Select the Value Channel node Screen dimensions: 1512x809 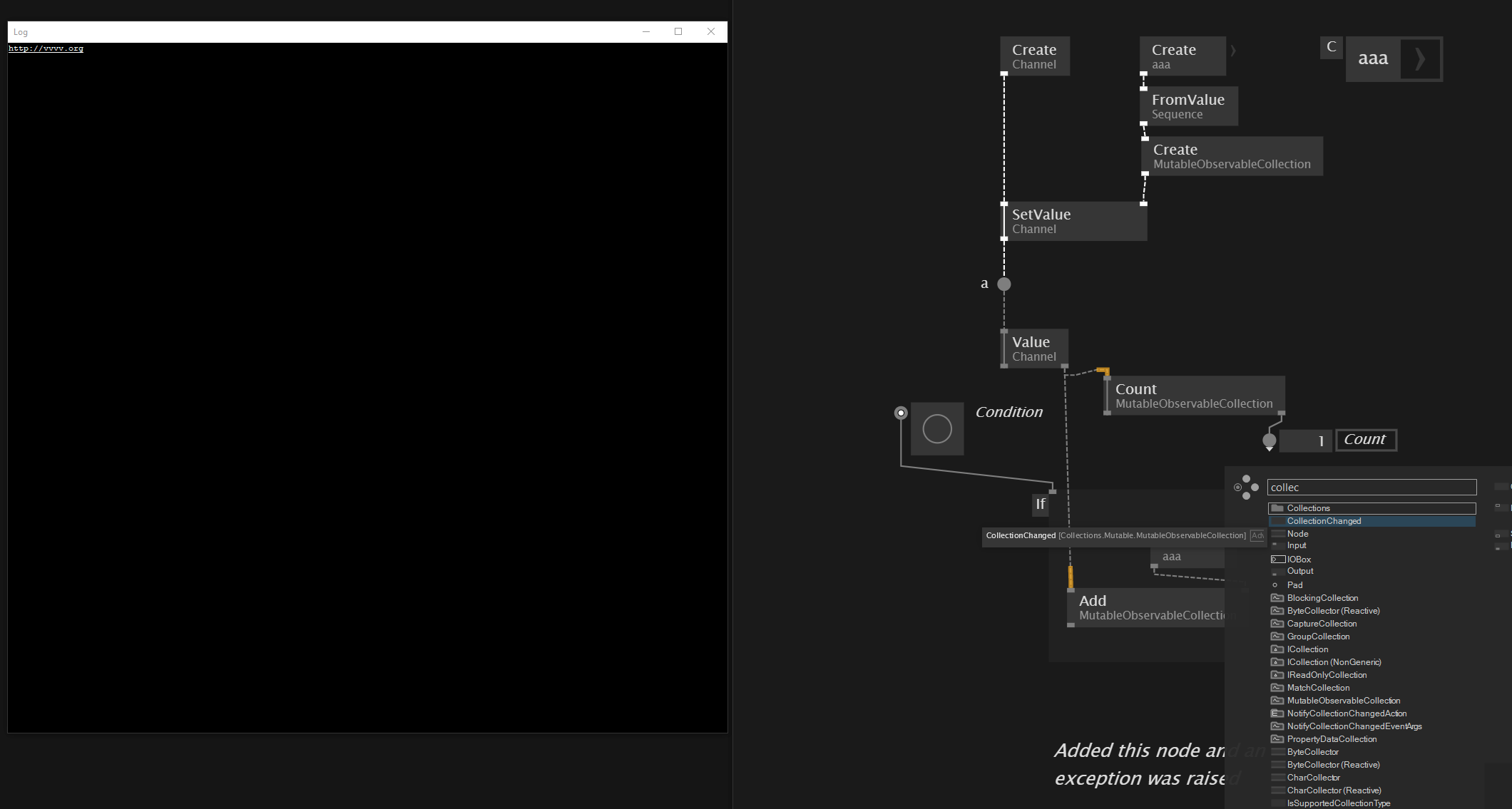pyautogui.click(x=1034, y=349)
